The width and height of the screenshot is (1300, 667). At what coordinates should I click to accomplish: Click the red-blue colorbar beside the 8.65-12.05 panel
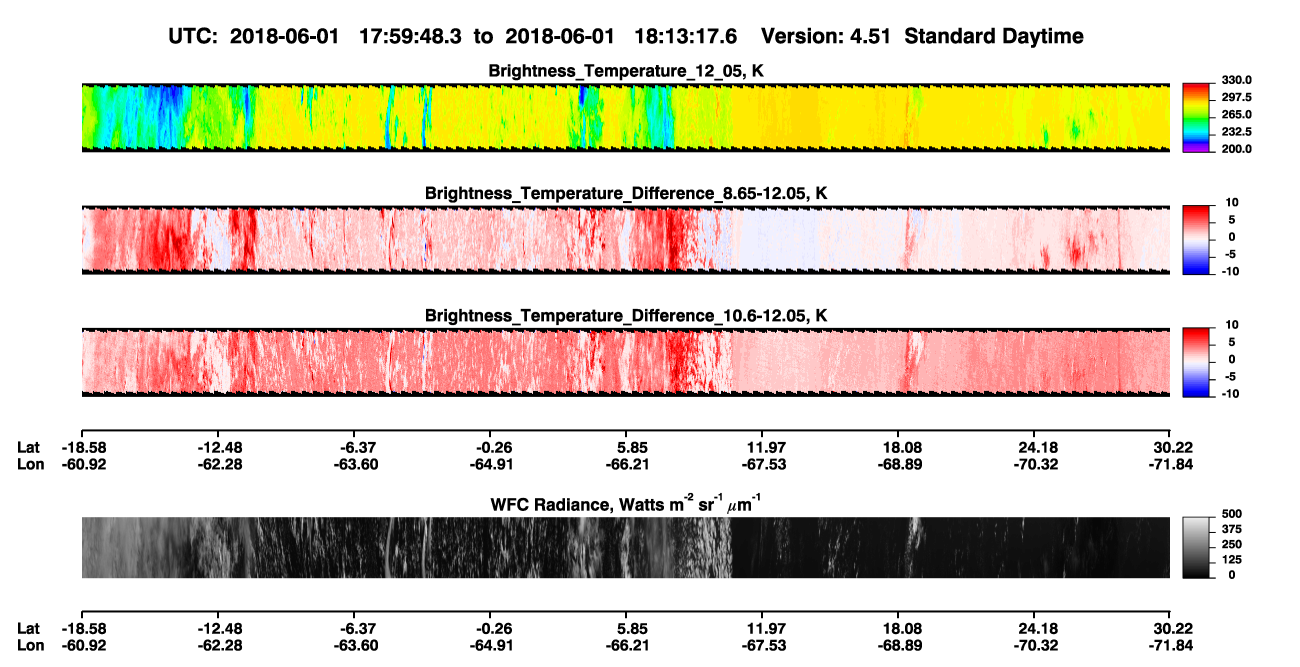(x=1196, y=240)
